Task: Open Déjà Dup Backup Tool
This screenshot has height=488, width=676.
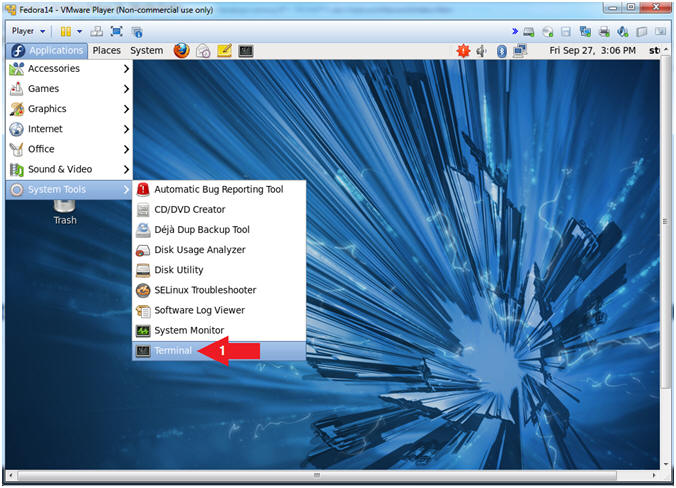Action: point(219,230)
